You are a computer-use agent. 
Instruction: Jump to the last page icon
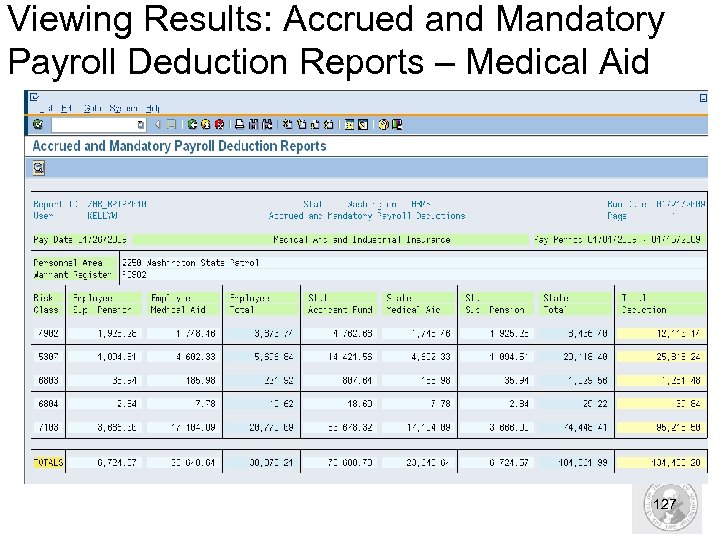329,124
